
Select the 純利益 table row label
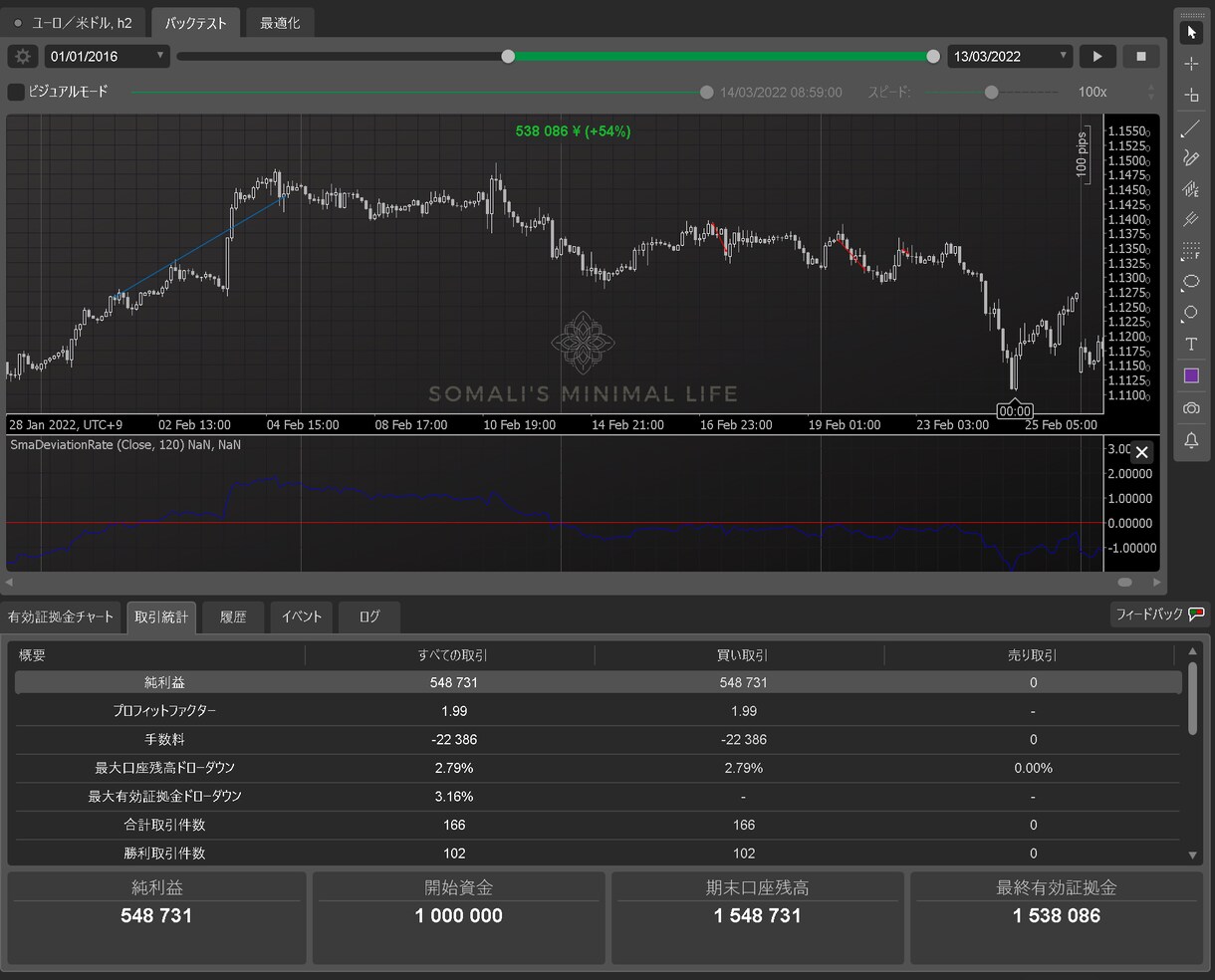coord(164,682)
